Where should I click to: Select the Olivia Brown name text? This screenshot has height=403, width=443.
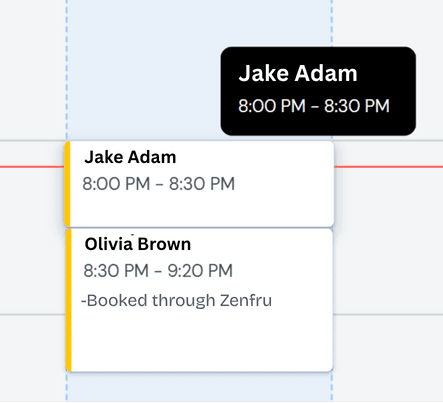point(138,244)
